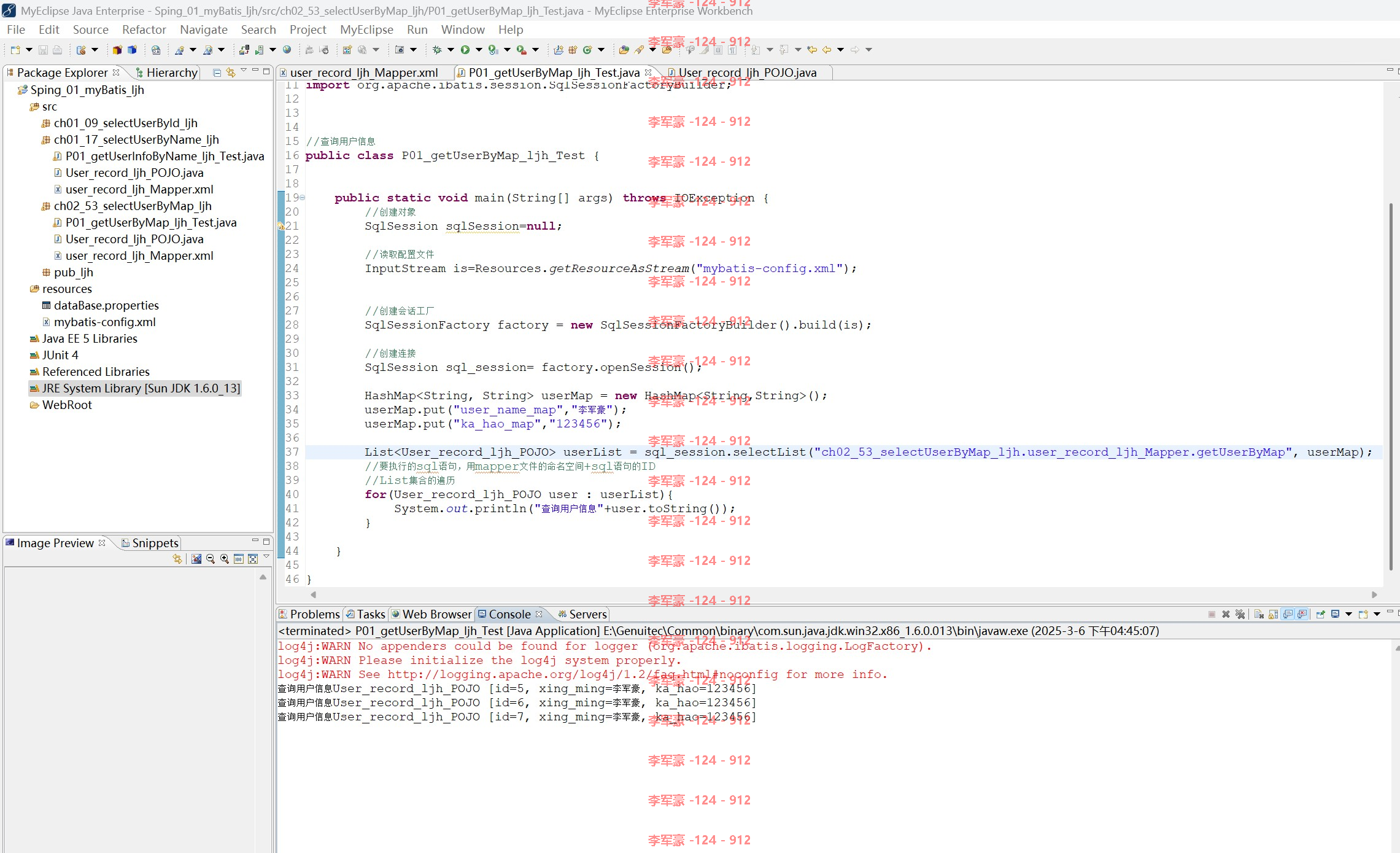Click Zoom Out magnifier in Image Preview

tap(211, 559)
